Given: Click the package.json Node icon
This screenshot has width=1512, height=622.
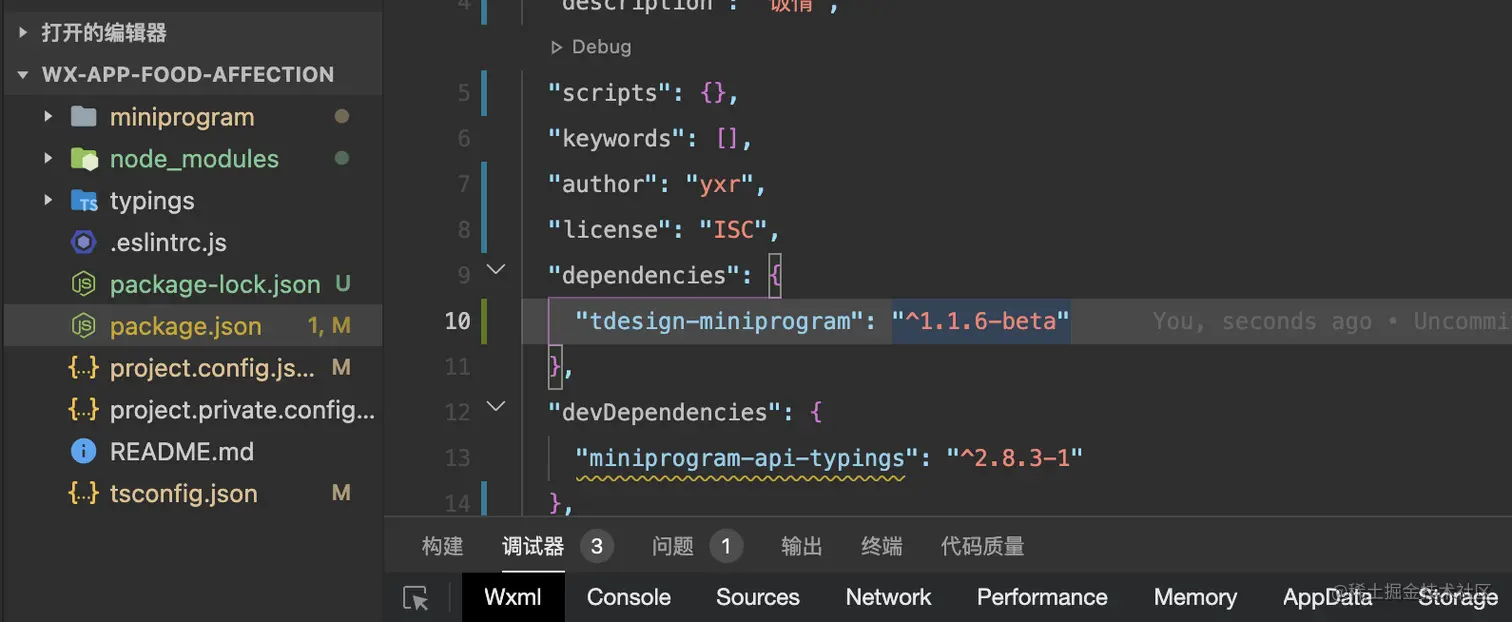Looking at the screenshot, I should pos(84,326).
